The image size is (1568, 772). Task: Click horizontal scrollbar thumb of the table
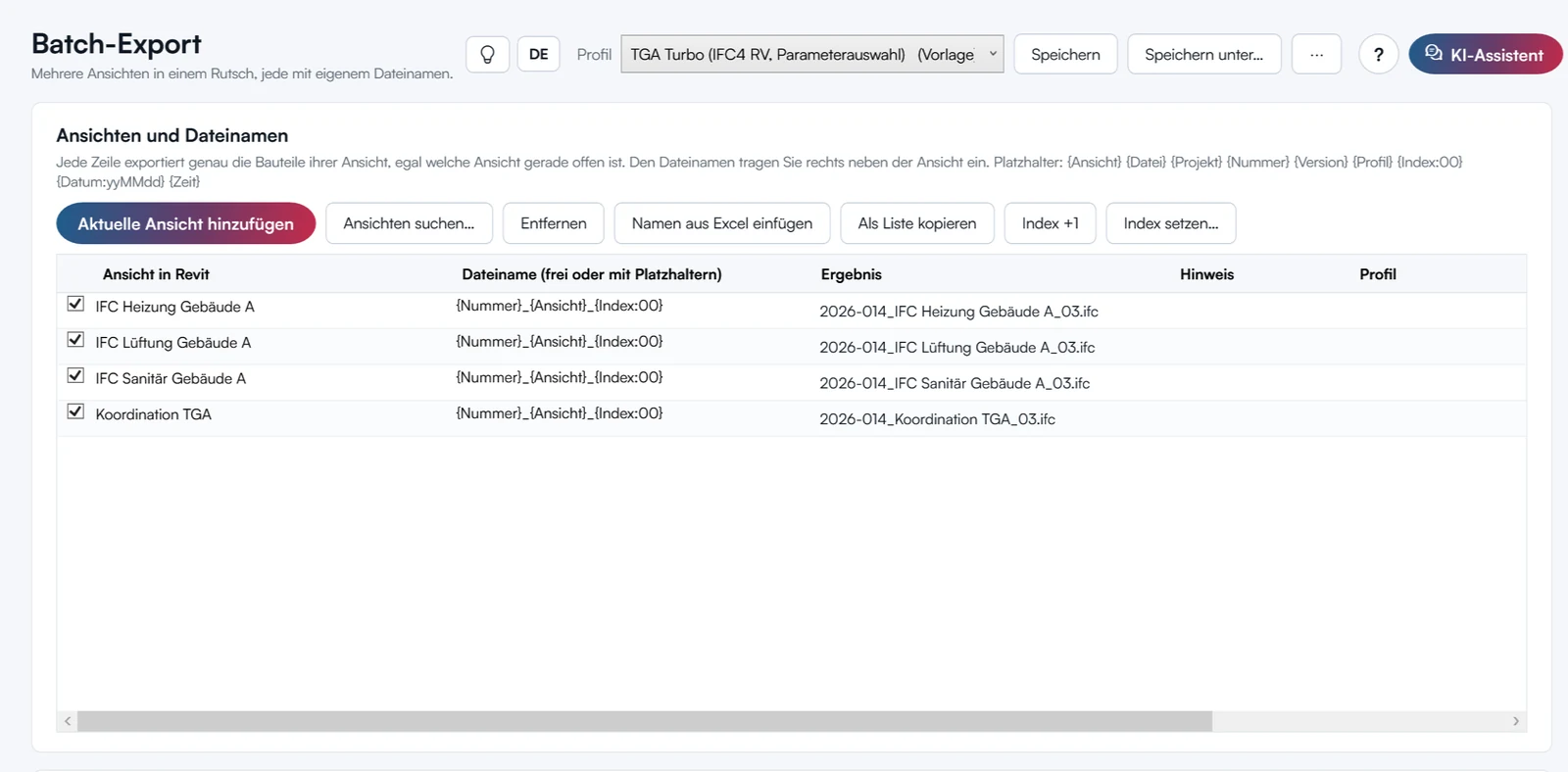pyautogui.click(x=645, y=721)
